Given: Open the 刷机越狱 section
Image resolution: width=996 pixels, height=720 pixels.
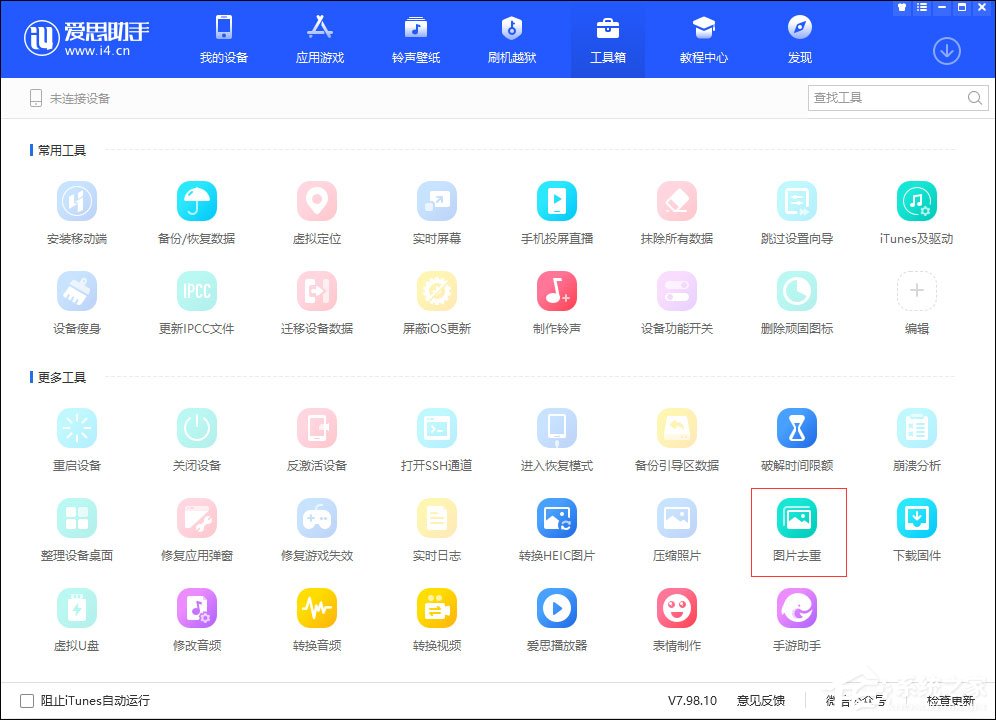Looking at the screenshot, I should (512, 40).
